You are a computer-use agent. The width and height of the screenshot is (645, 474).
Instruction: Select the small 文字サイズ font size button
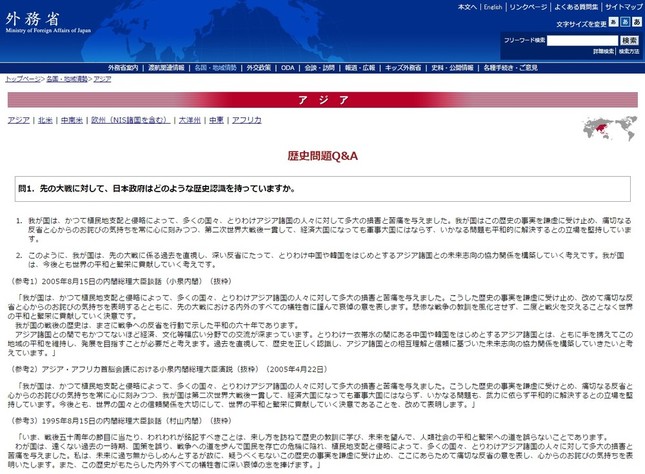[613, 22]
